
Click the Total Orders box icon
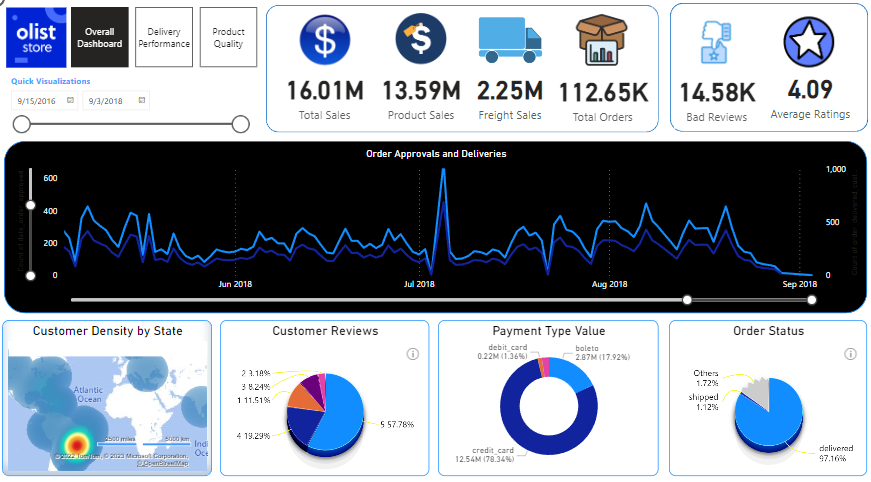point(600,41)
